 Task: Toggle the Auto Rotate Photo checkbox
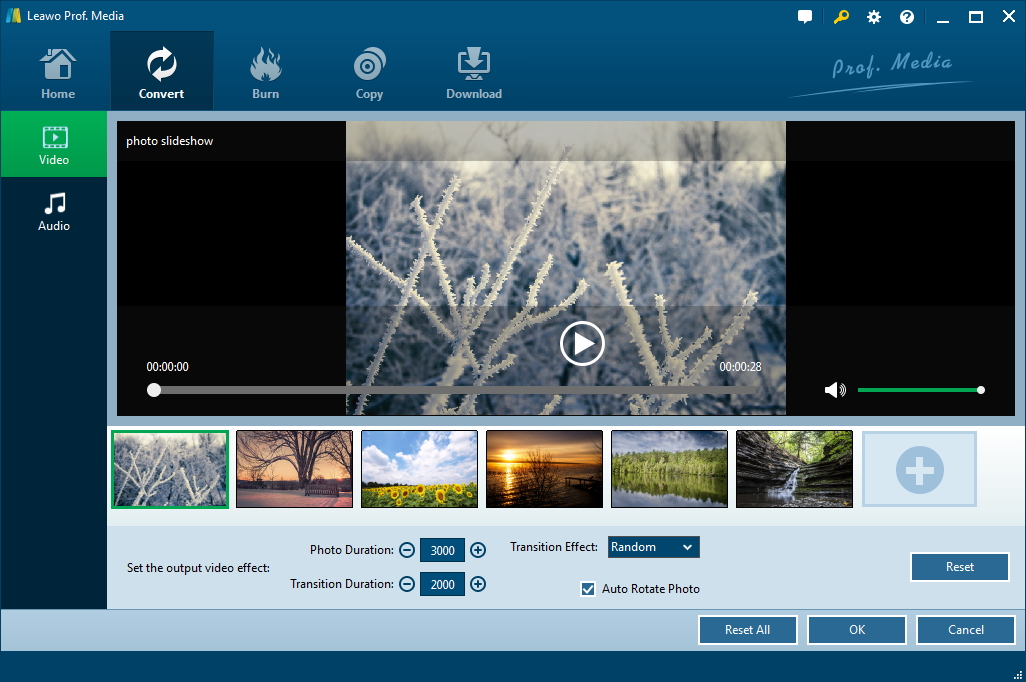tap(588, 589)
